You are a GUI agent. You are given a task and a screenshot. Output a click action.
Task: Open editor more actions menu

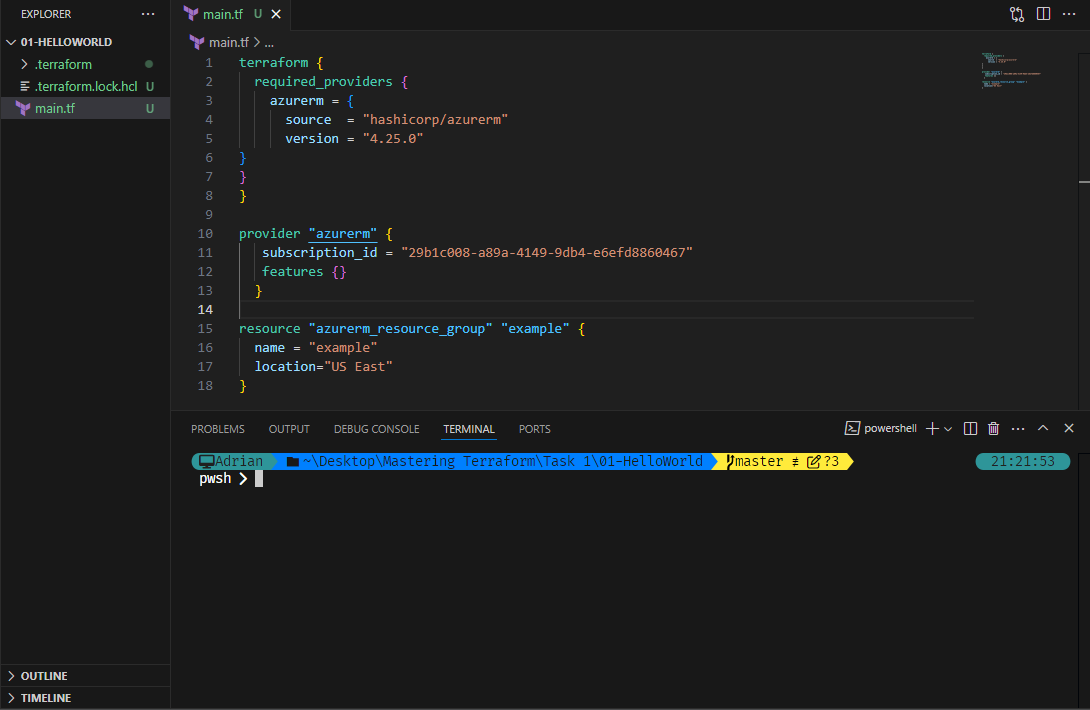click(x=1069, y=14)
